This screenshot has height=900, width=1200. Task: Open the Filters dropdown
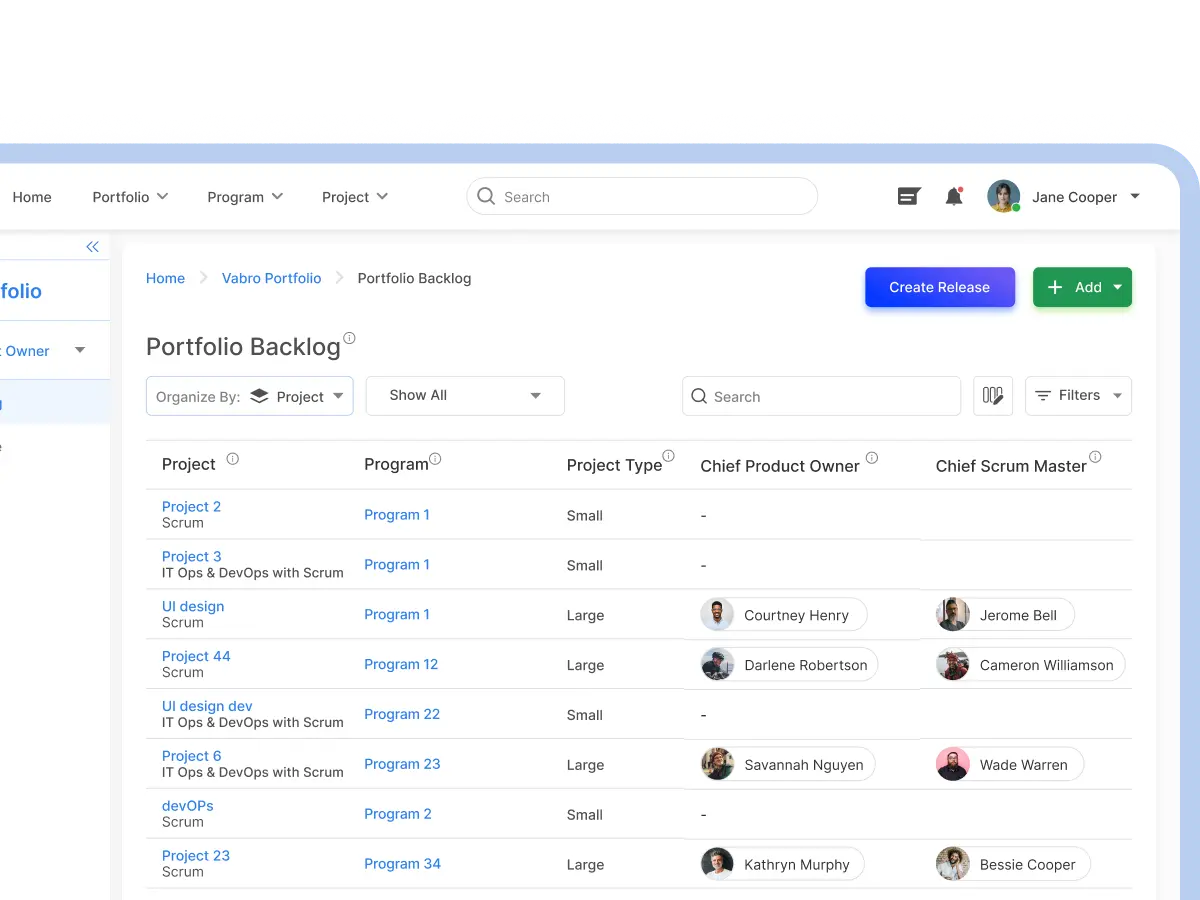click(x=1078, y=395)
